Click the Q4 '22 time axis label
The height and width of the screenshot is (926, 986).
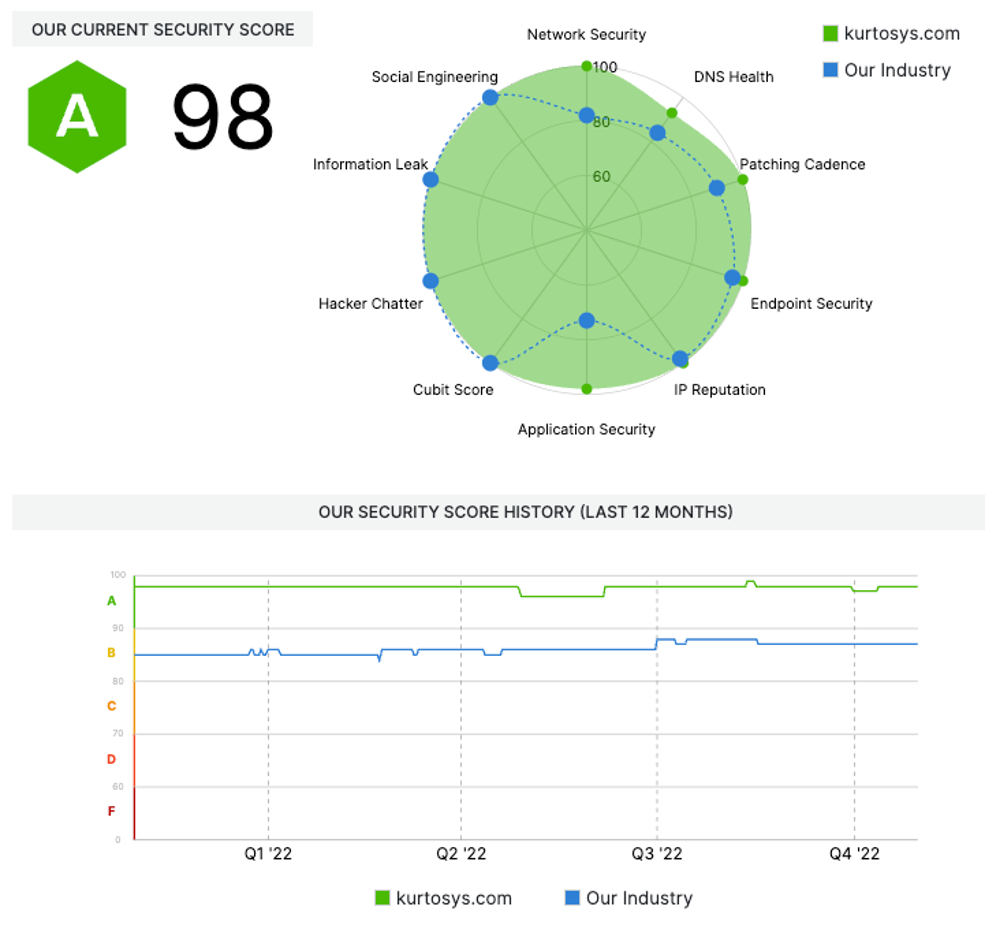point(854,854)
